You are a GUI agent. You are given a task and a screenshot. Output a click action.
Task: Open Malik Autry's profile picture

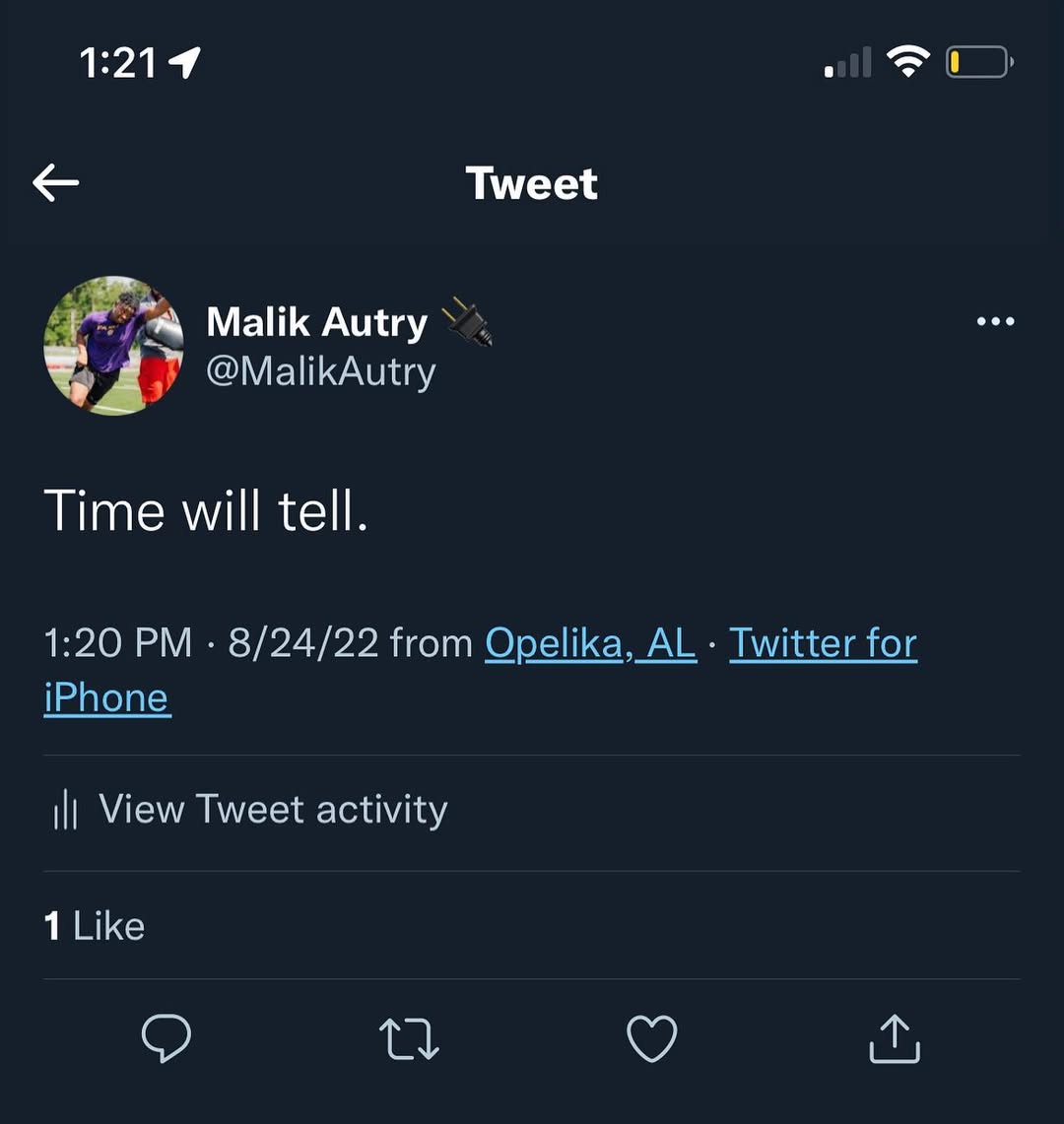[x=113, y=345]
